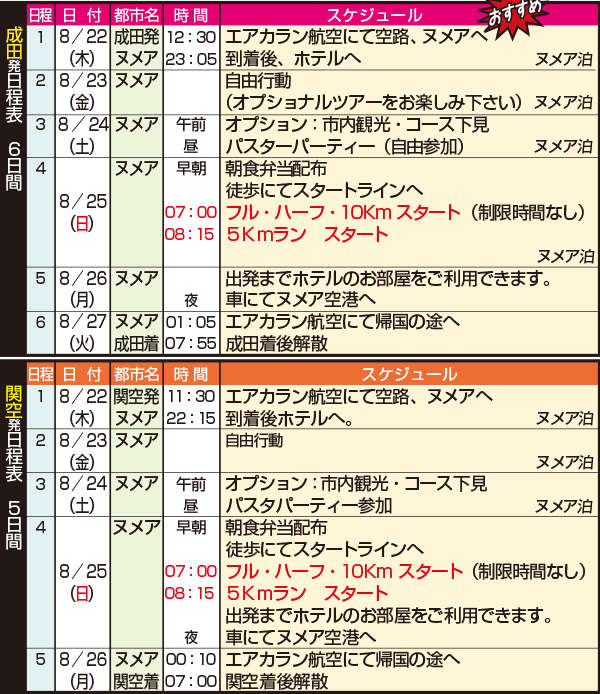Click the 00:10 departure time
Screen dimensions: 600x694
(191, 659)
